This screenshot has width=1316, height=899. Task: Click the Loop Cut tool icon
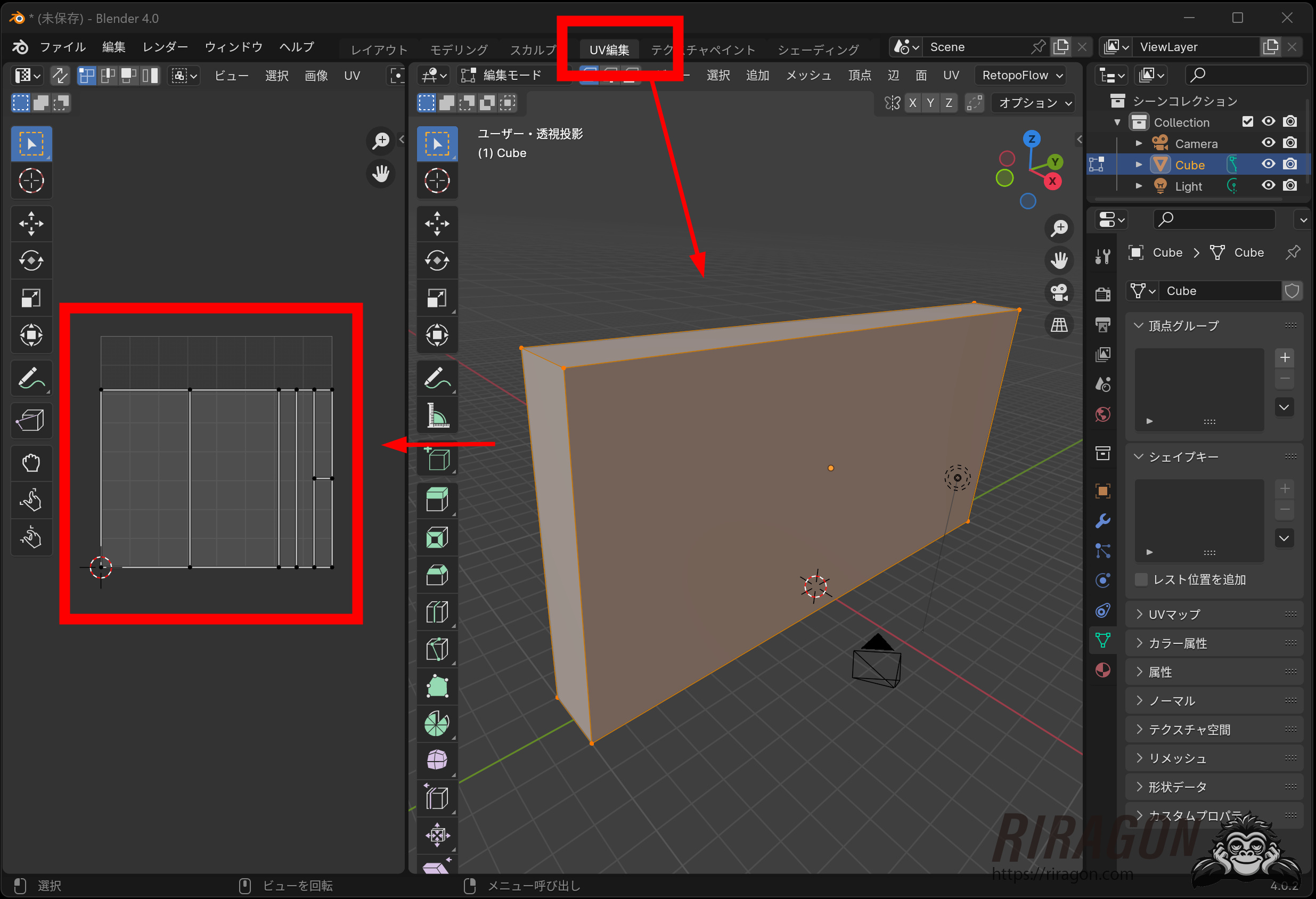(437, 612)
